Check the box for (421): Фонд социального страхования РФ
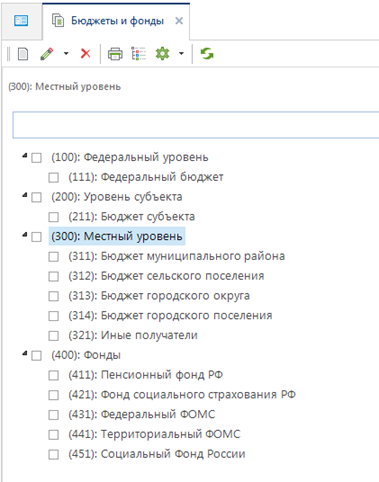This screenshot has width=379, height=482. (53, 395)
